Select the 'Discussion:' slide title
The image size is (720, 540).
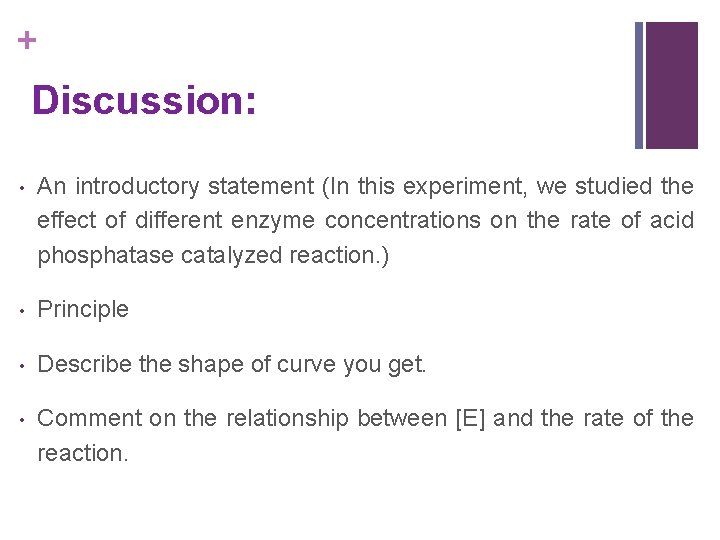pos(145,101)
